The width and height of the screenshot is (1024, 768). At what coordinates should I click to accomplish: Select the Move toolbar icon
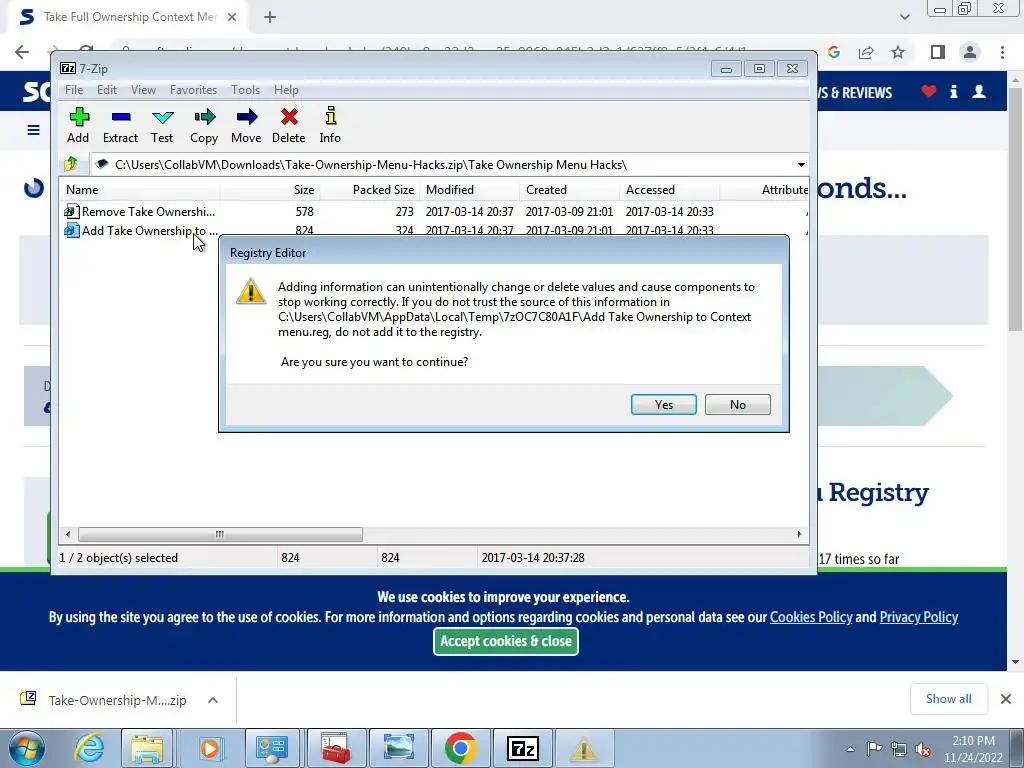pos(246,125)
